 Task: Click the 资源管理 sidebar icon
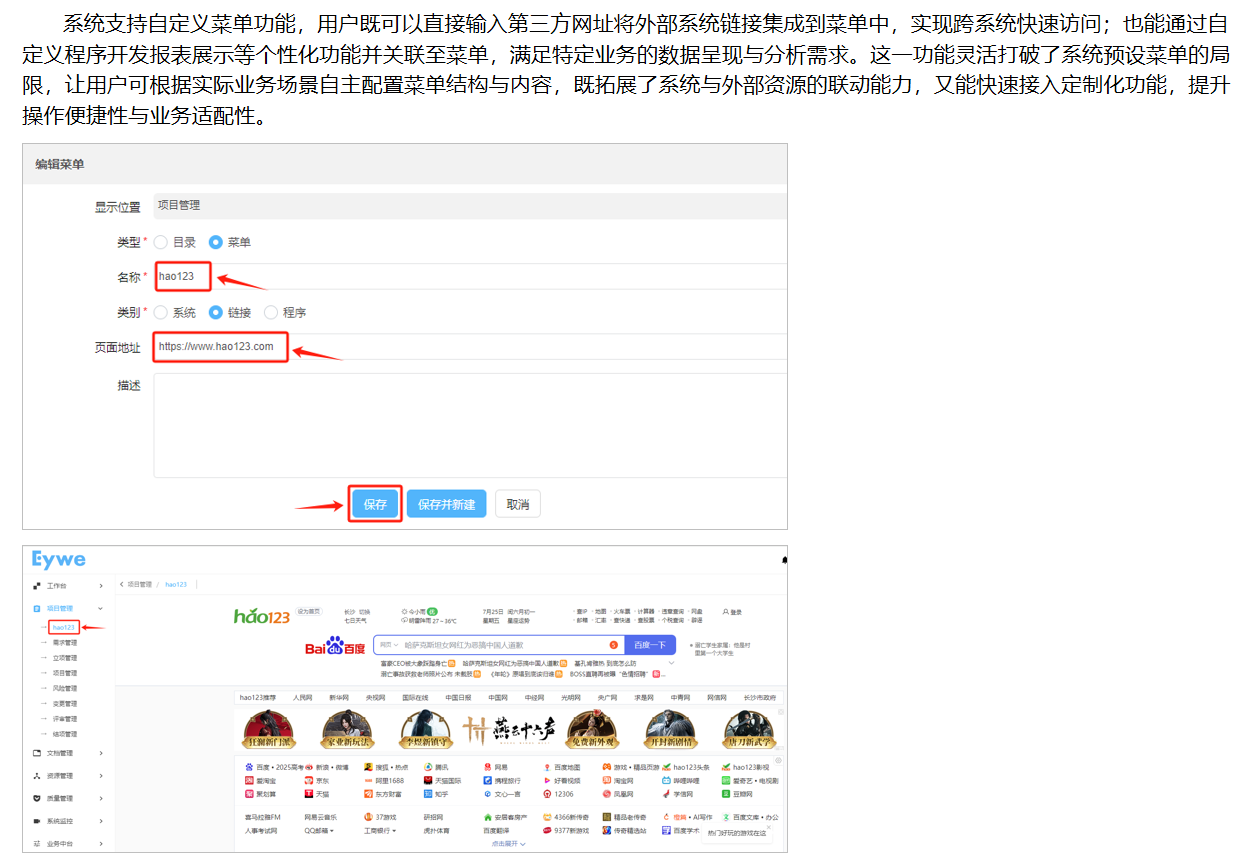(x=37, y=776)
